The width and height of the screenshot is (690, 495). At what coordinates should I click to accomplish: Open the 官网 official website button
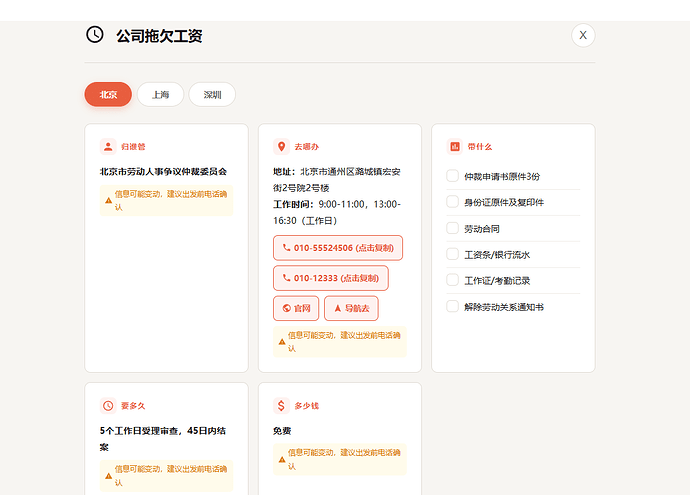point(296,308)
